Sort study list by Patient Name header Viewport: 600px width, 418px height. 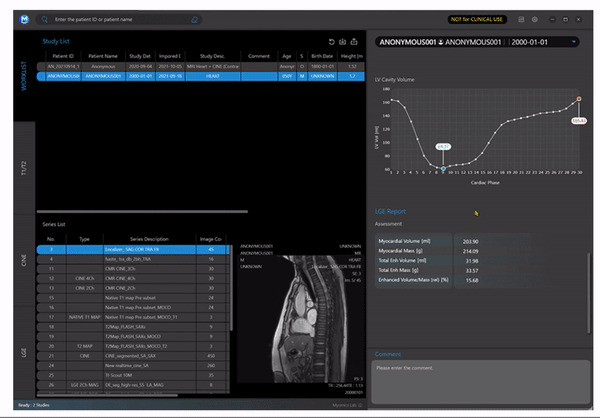coord(102,56)
